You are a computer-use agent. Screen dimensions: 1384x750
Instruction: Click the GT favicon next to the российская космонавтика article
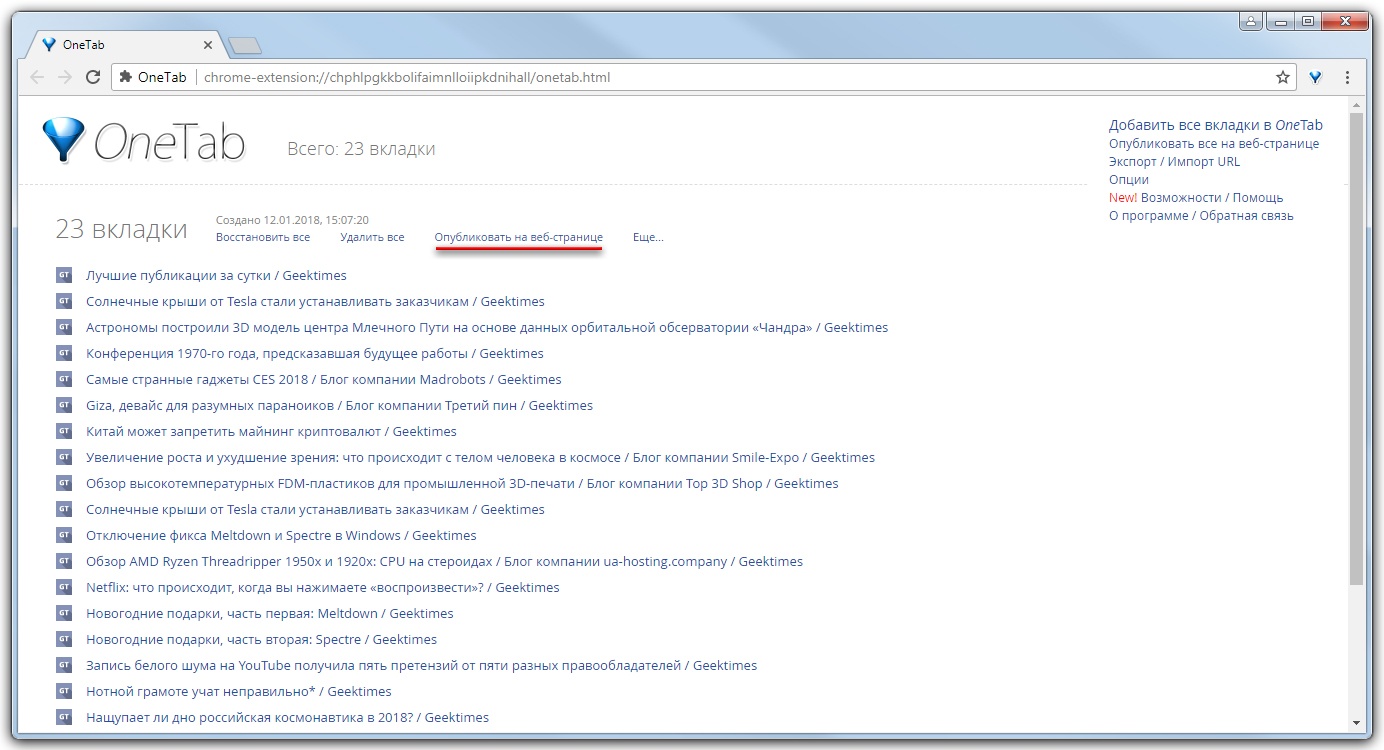[x=64, y=717]
